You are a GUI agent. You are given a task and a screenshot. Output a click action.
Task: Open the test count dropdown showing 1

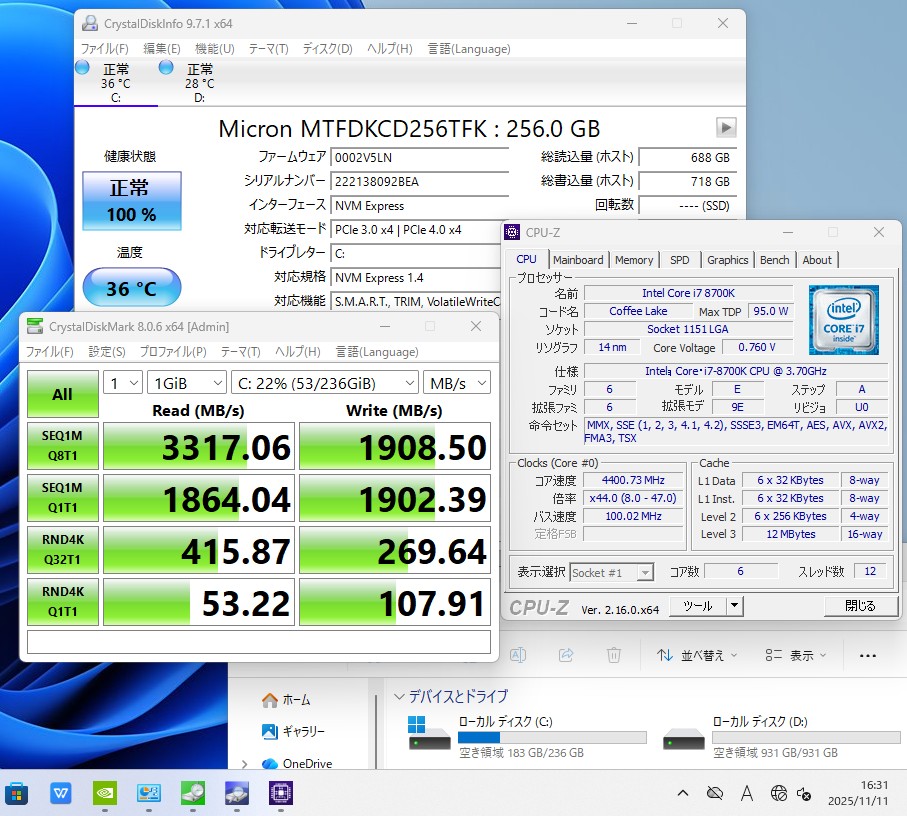[122, 383]
